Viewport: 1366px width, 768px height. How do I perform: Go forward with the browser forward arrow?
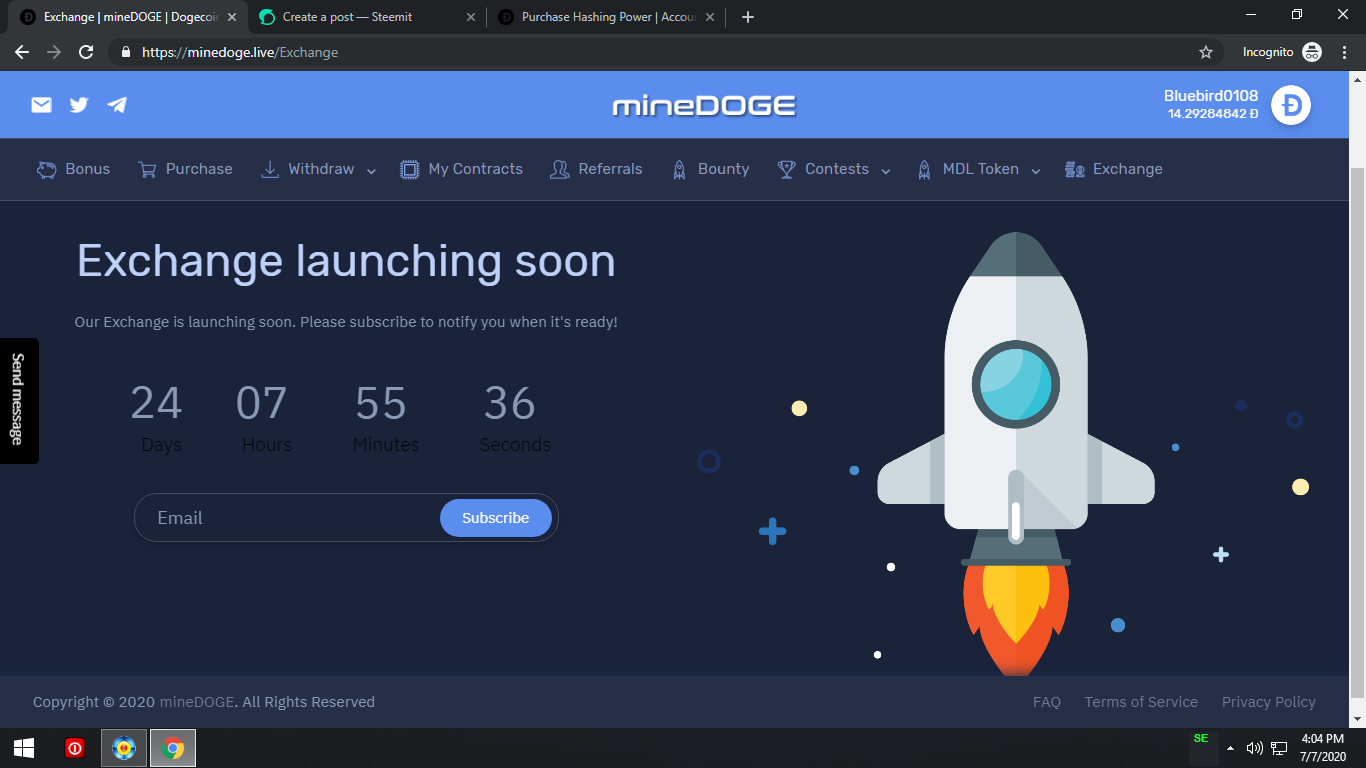[54, 52]
